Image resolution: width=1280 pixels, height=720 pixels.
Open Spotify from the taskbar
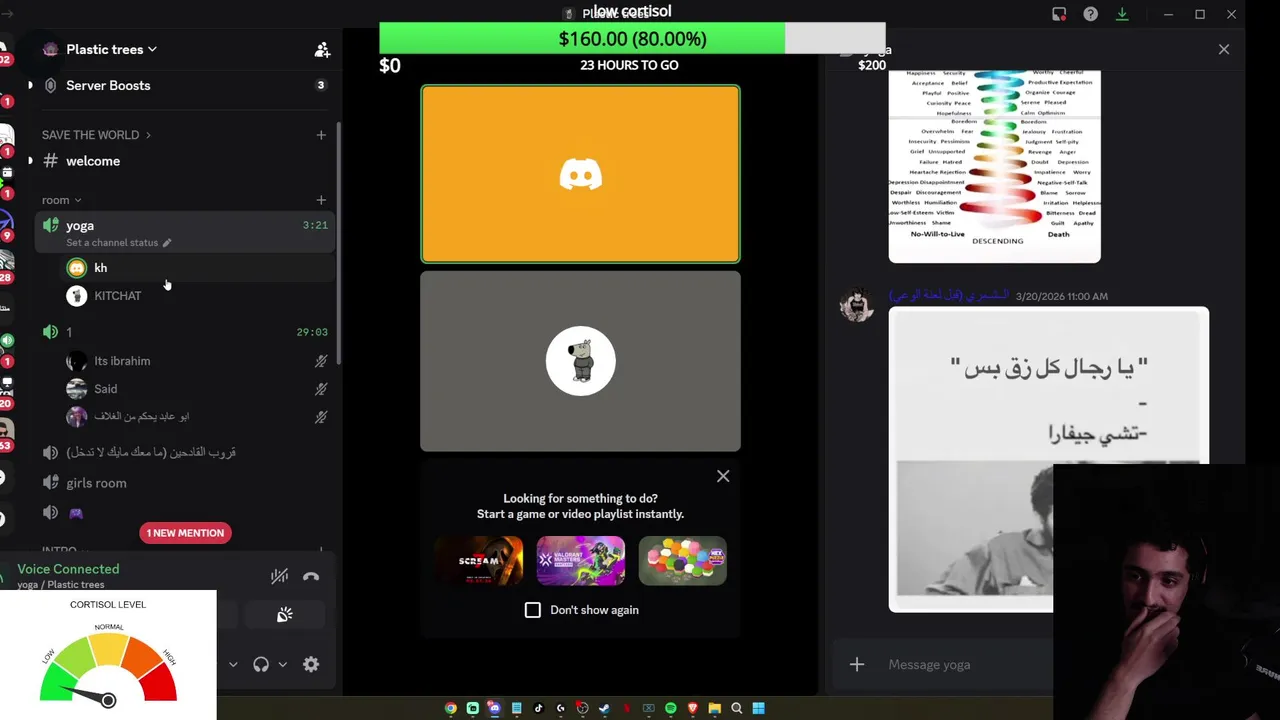(670, 708)
